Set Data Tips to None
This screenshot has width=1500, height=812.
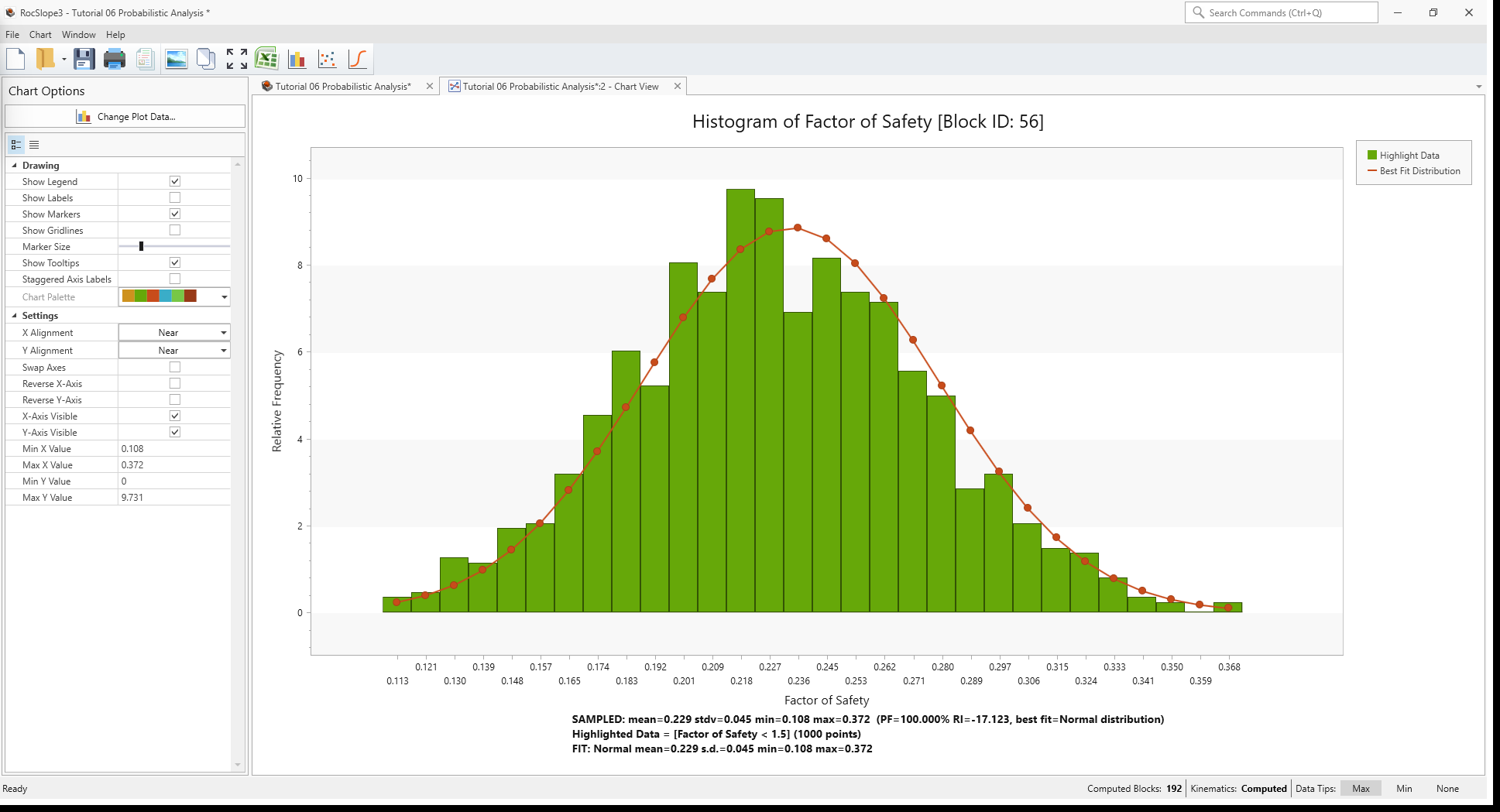[x=1447, y=789]
